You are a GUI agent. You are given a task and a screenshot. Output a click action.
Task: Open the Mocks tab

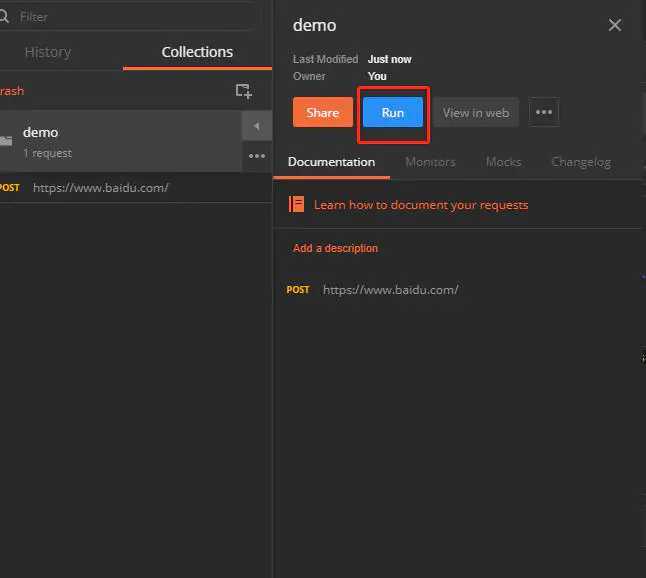point(503,162)
